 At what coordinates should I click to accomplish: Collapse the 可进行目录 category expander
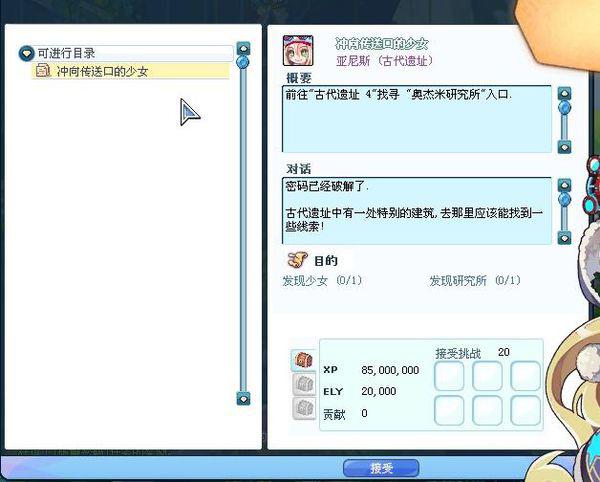tap(26, 53)
